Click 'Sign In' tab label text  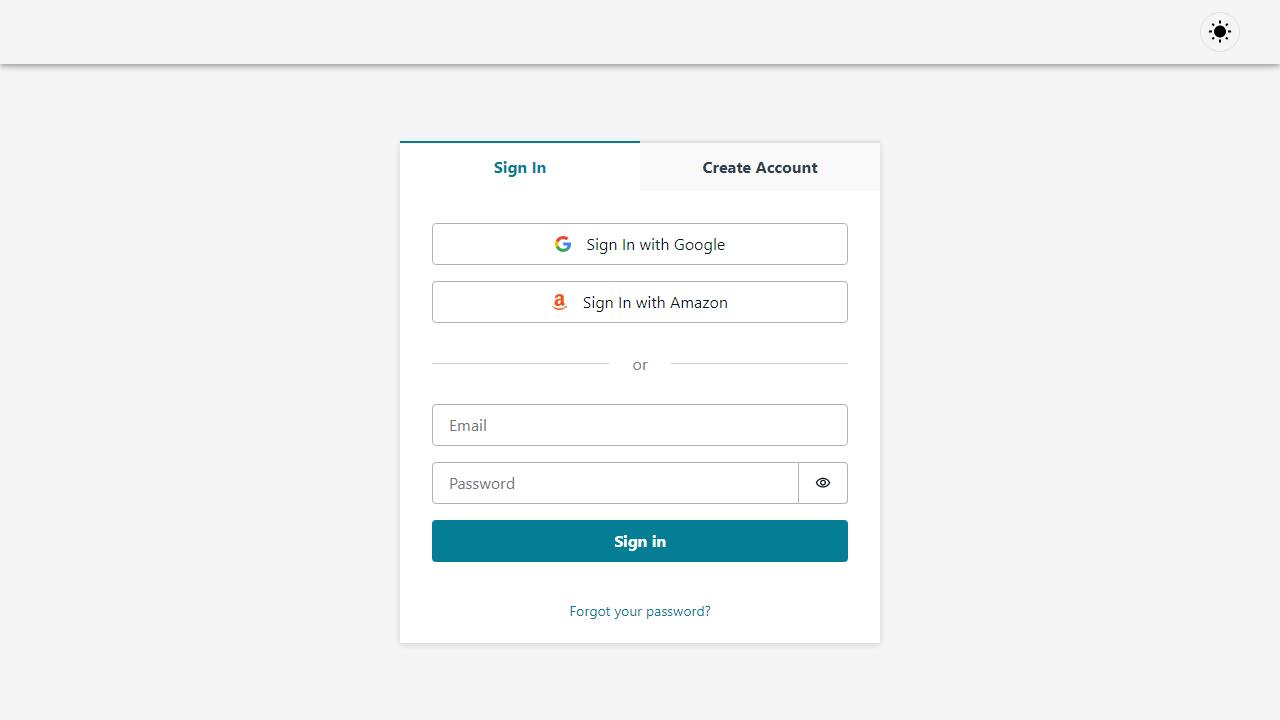click(520, 167)
